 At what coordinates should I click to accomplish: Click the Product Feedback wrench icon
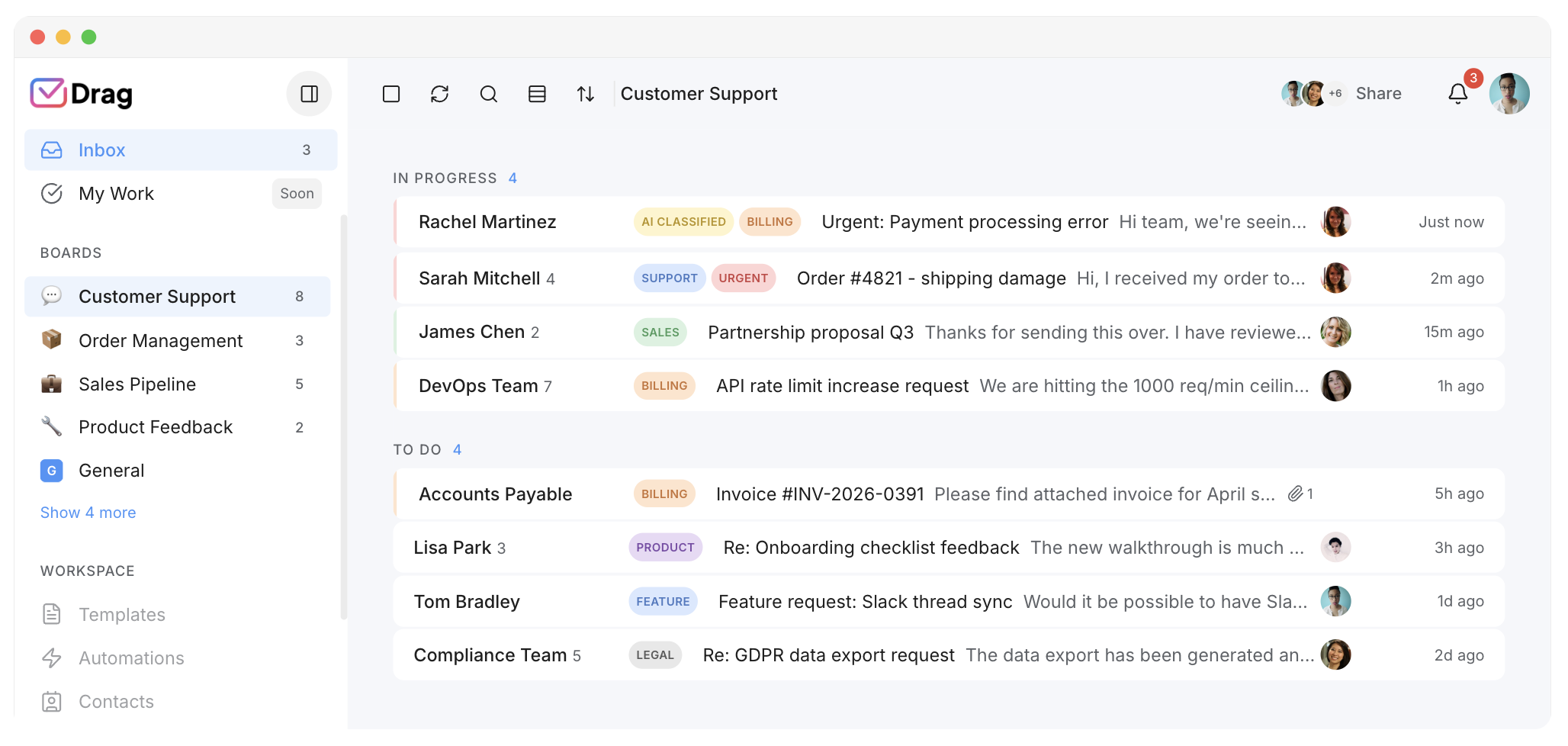tap(52, 426)
